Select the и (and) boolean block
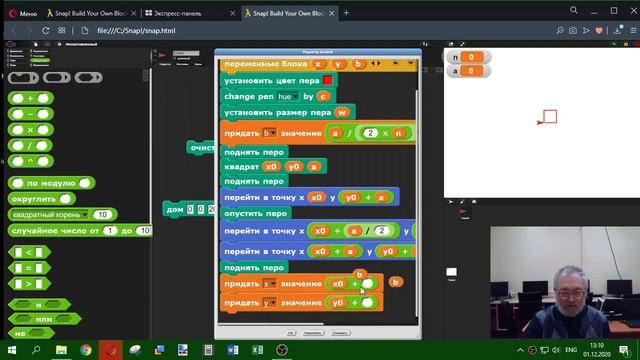 (x=40, y=304)
